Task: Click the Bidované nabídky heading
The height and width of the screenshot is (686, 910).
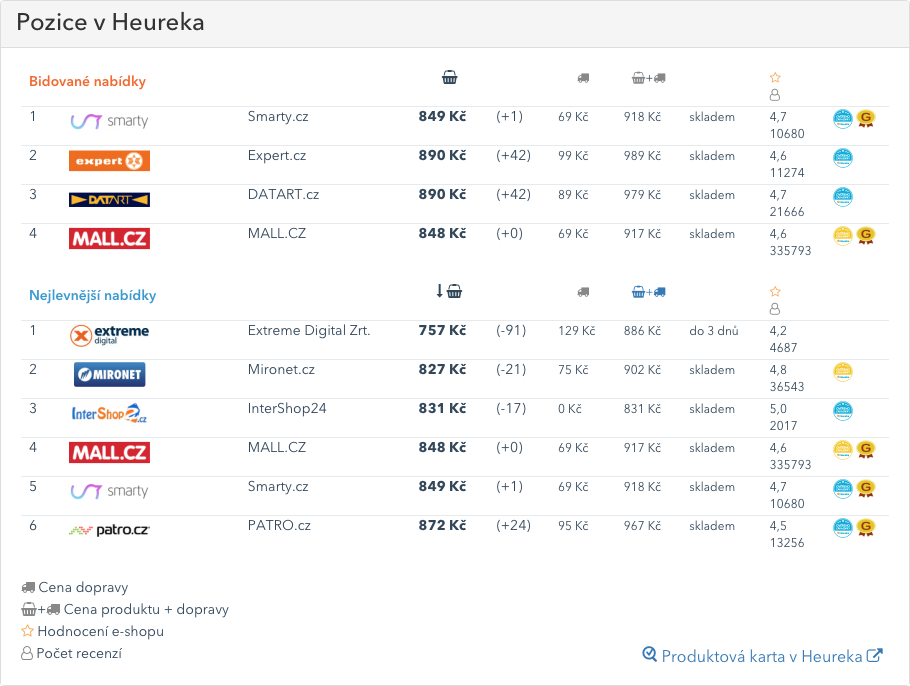Action: tap(88, 81)
